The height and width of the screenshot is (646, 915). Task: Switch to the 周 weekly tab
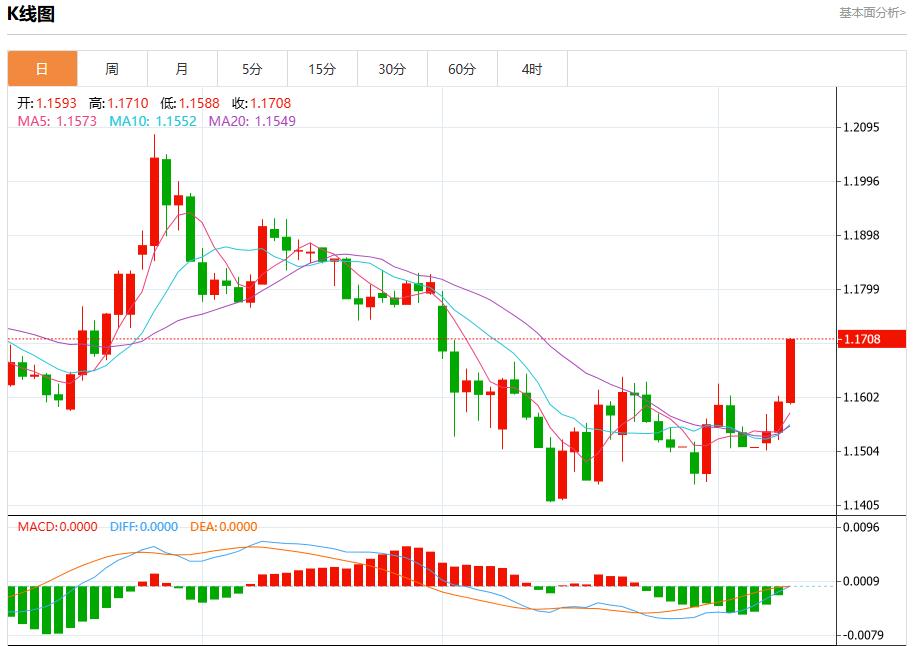[x=112, y=69]
